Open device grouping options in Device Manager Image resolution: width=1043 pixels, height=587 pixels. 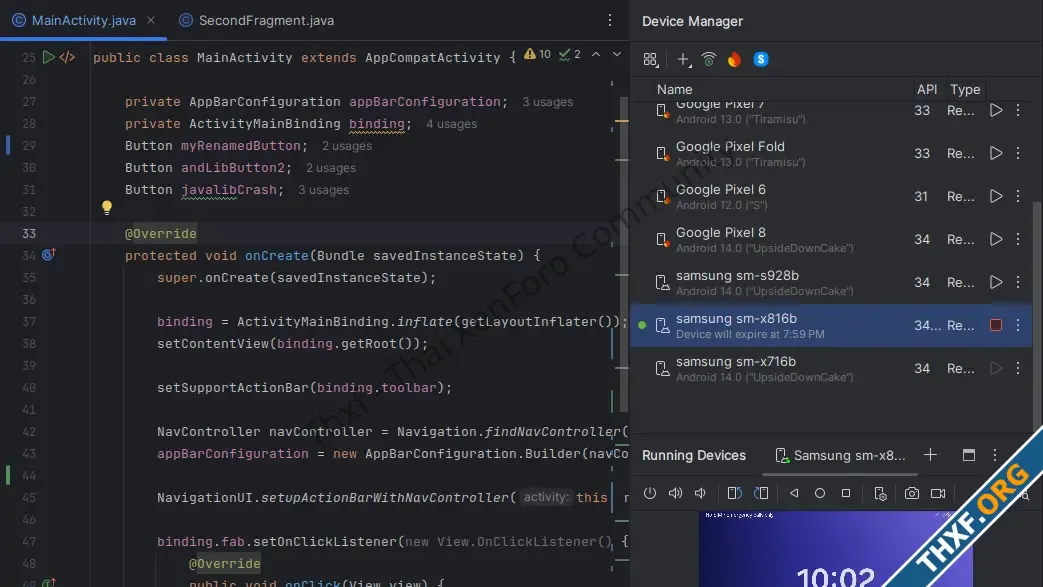(x=651, y=60)
